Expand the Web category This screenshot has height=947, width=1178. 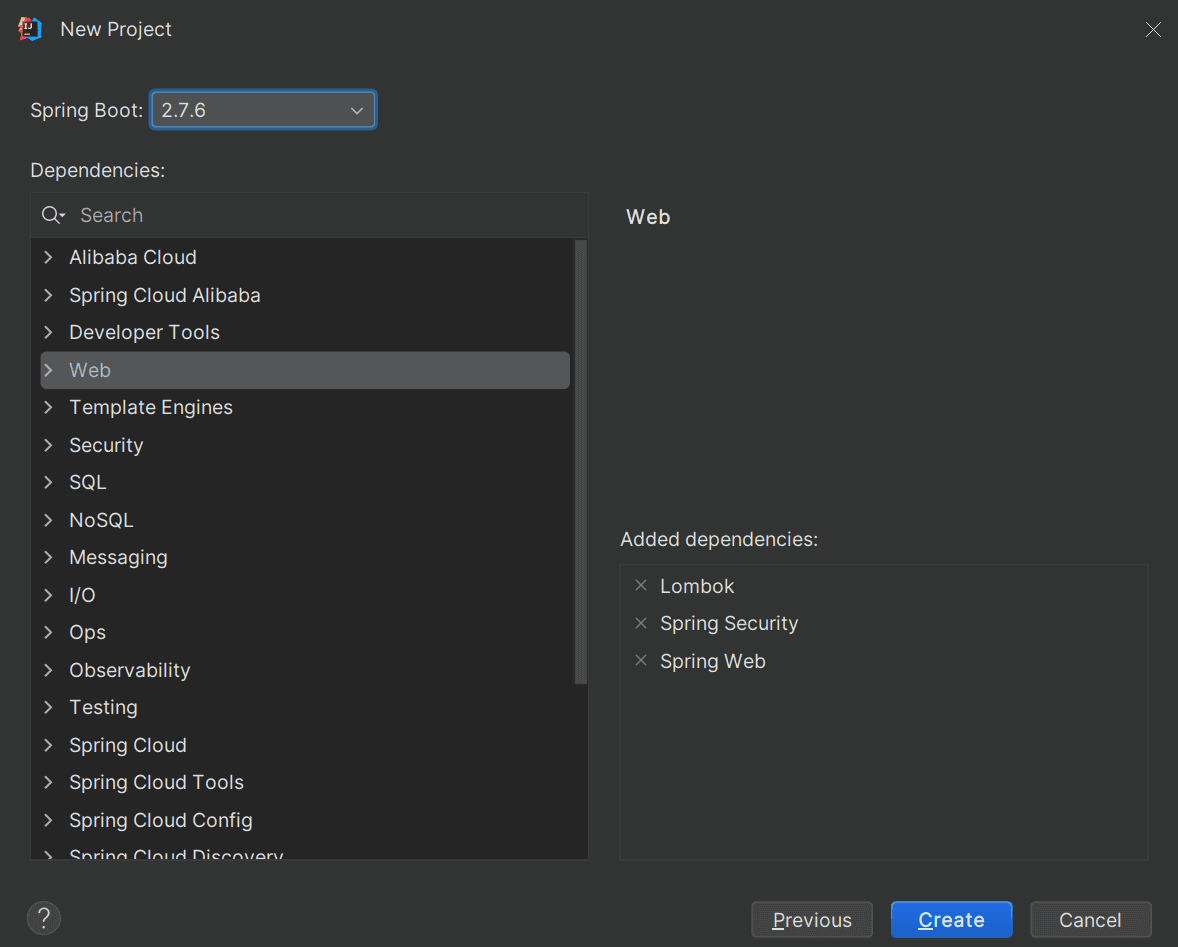49,370
